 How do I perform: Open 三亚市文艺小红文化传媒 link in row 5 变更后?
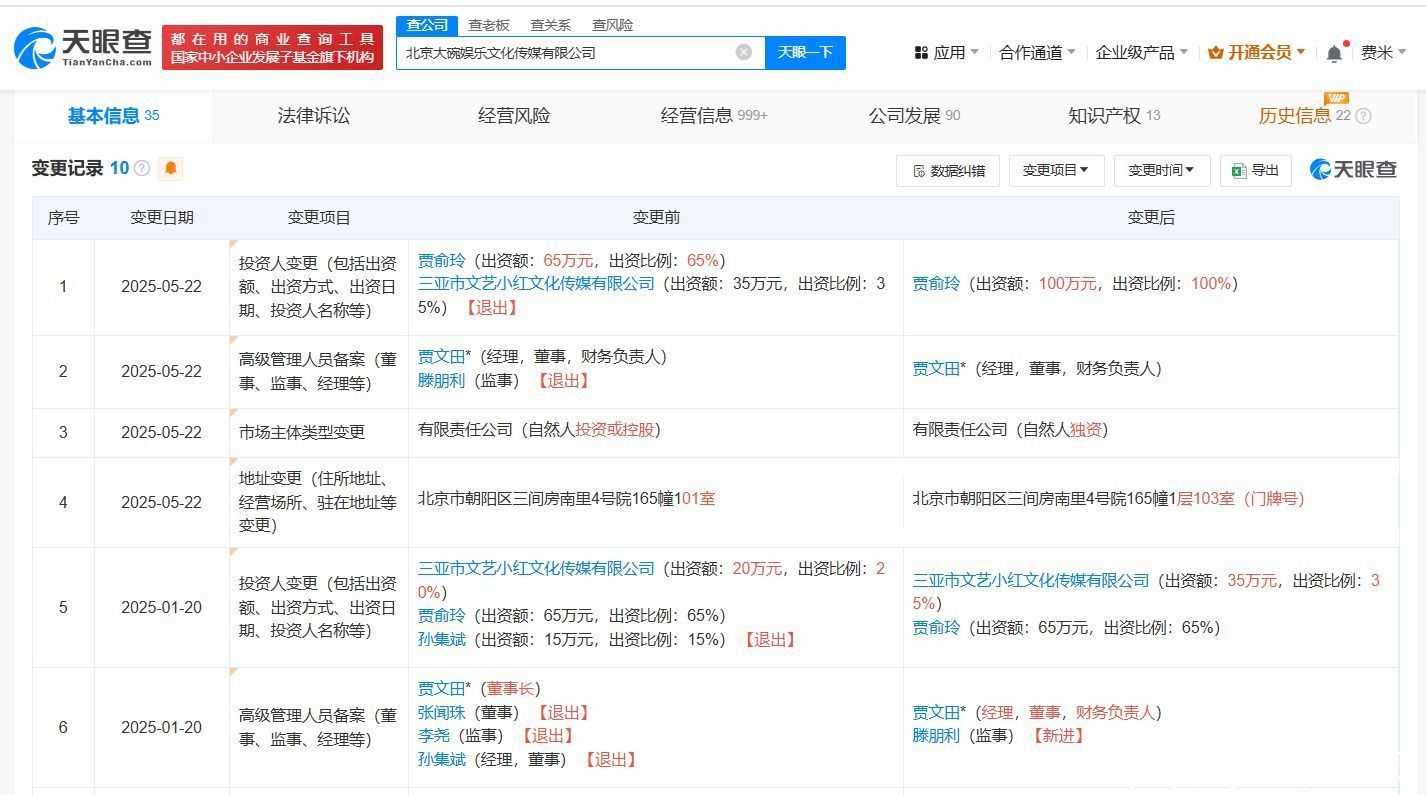click(x=1031, y=580)
